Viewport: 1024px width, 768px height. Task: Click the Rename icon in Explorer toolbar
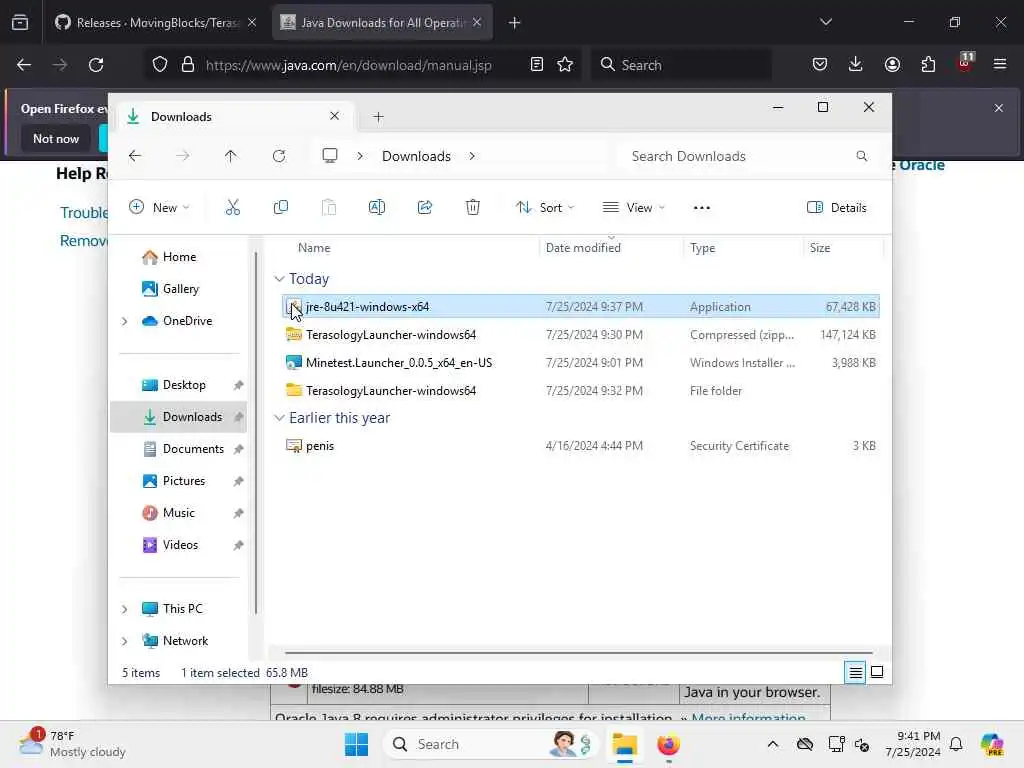click(x=377, y=208)
